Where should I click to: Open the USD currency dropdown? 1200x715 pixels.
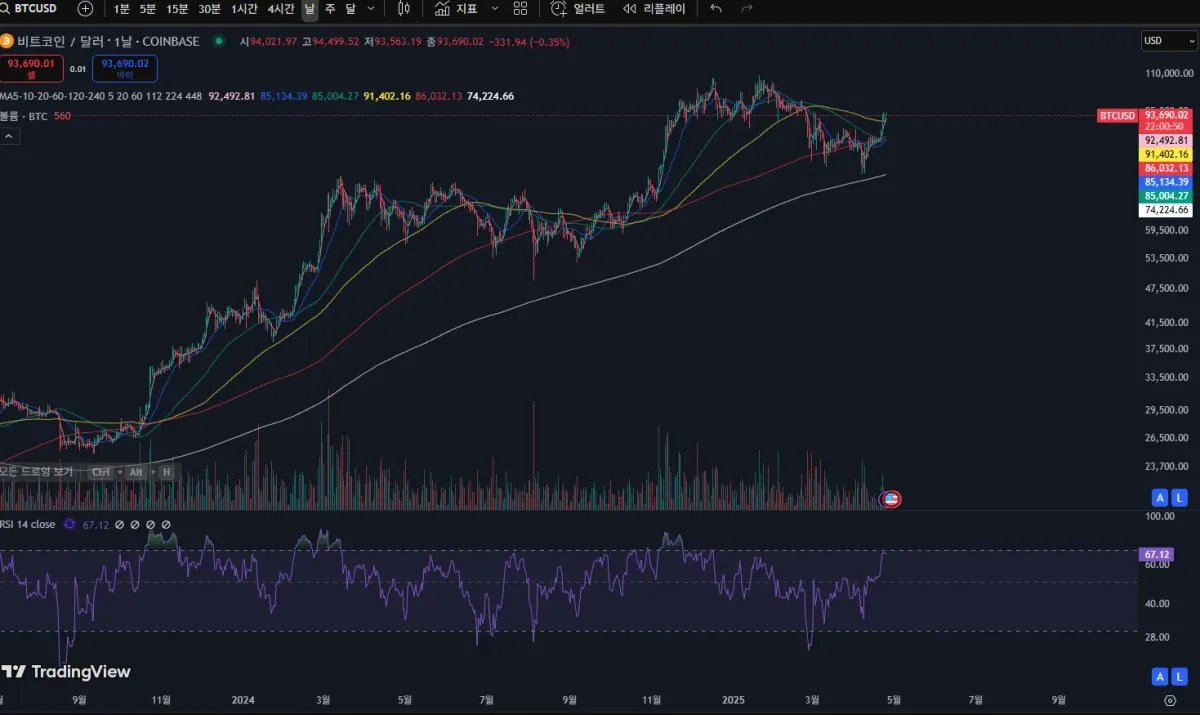(x=1169, y=41)
